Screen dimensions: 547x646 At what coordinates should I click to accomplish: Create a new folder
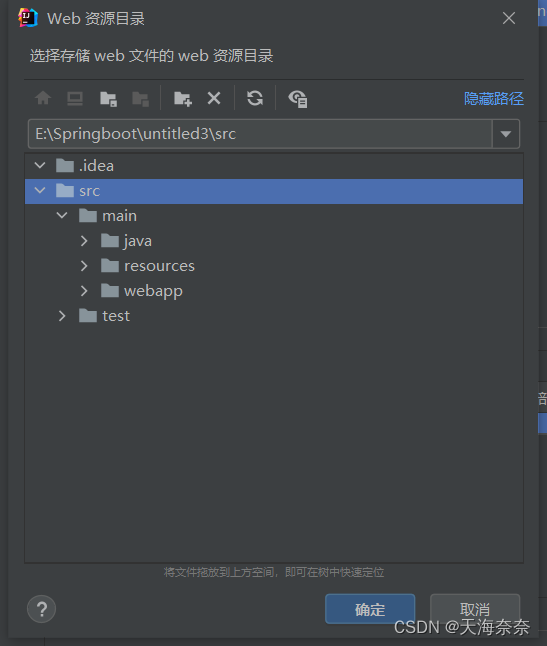(182, 99)
